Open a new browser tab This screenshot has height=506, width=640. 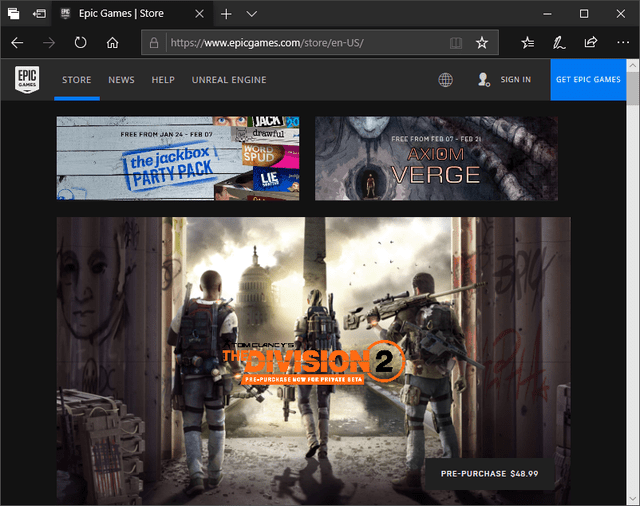(226, 14)
